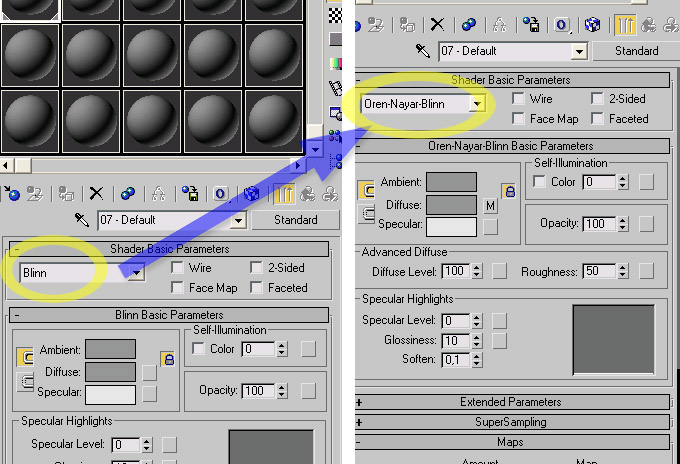This screenshot has height=464, width=680.
Task: Click Get Material icon in left panel toolbar
Action: (x=12, y=193)
